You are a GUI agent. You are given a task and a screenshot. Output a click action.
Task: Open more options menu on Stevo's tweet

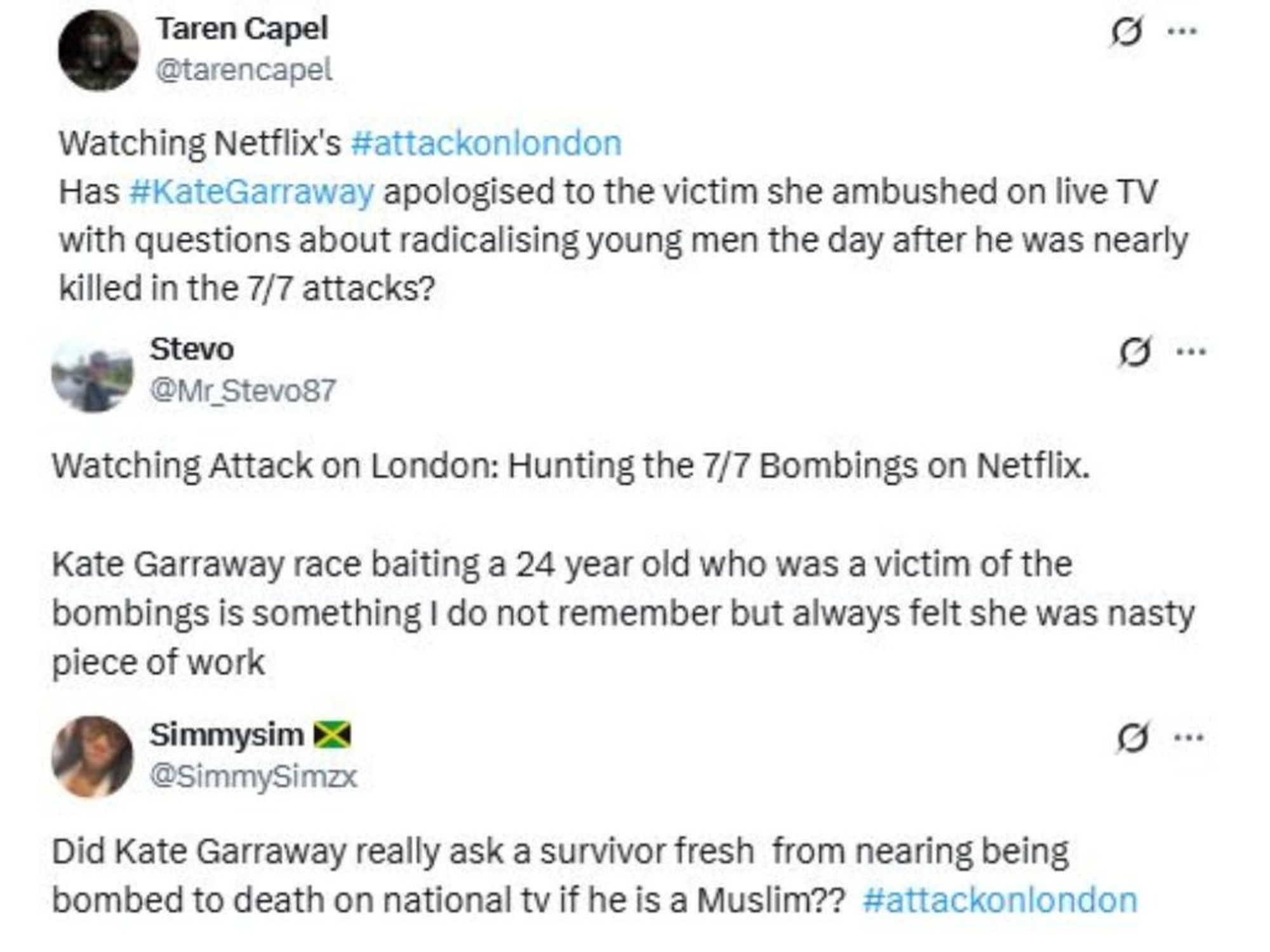coord(1191,352)
